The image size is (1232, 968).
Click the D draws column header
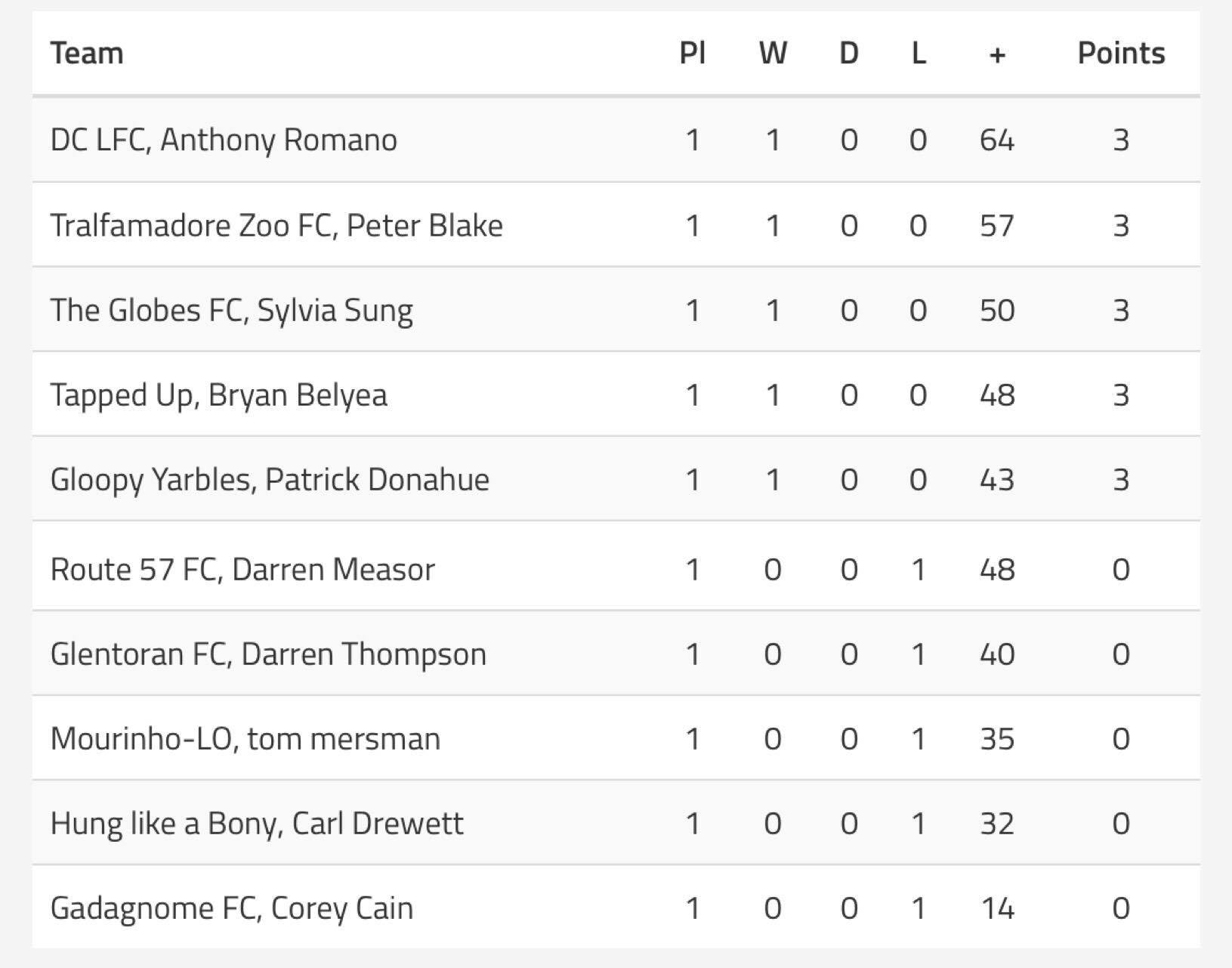click(849, 54)
